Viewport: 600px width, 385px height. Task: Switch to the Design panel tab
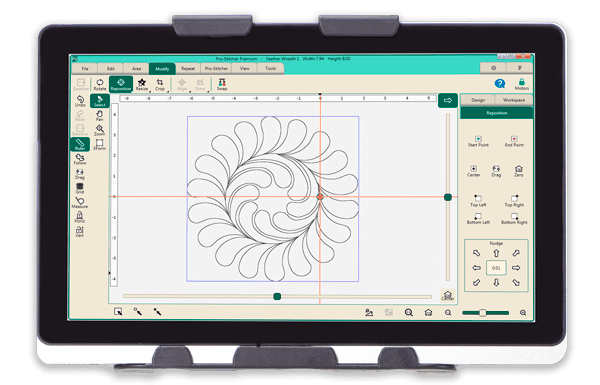click(x=478, y=100)
